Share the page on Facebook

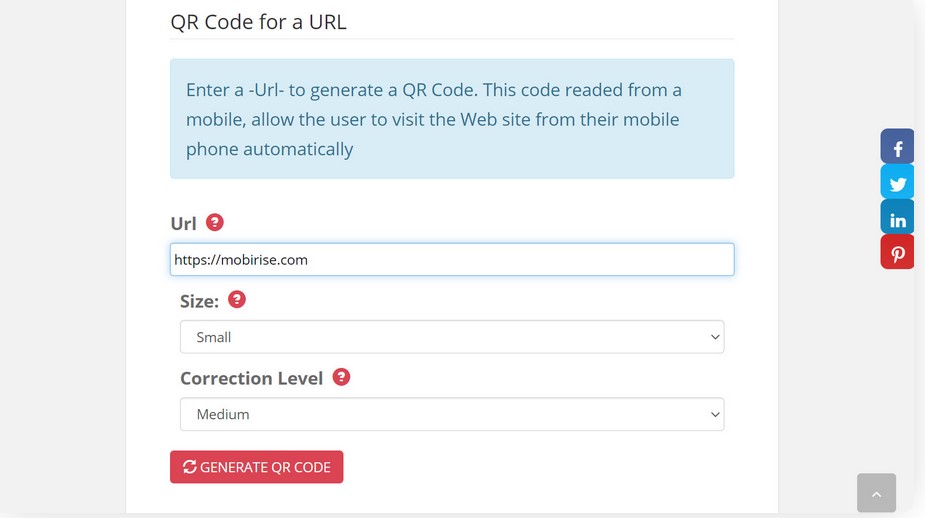coord(897,147)
